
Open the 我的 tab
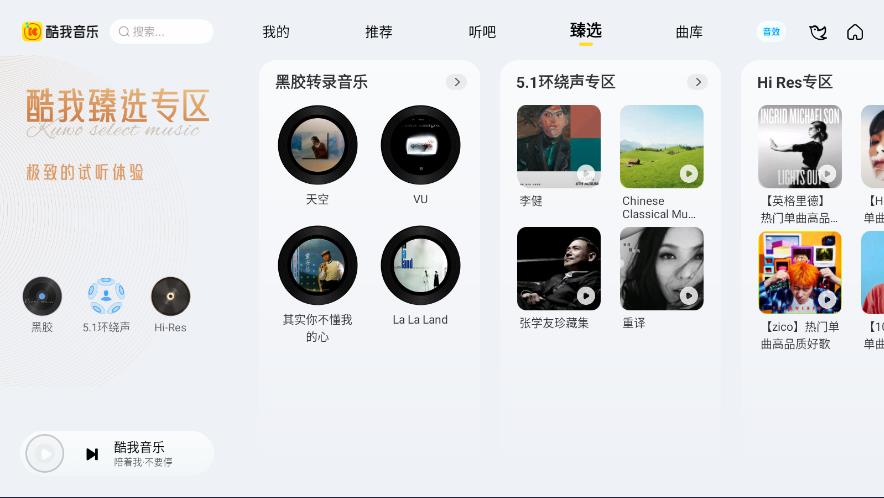pos(276,32)
